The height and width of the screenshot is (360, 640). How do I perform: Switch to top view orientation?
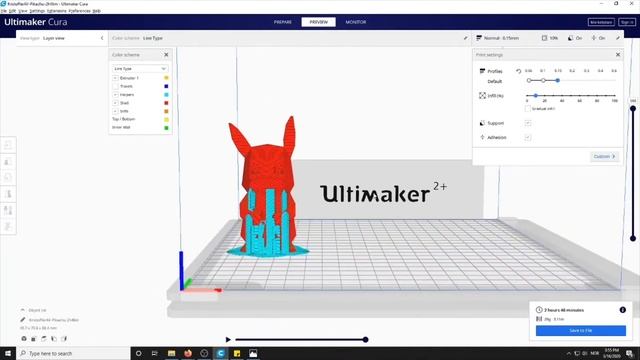point(44,339)
